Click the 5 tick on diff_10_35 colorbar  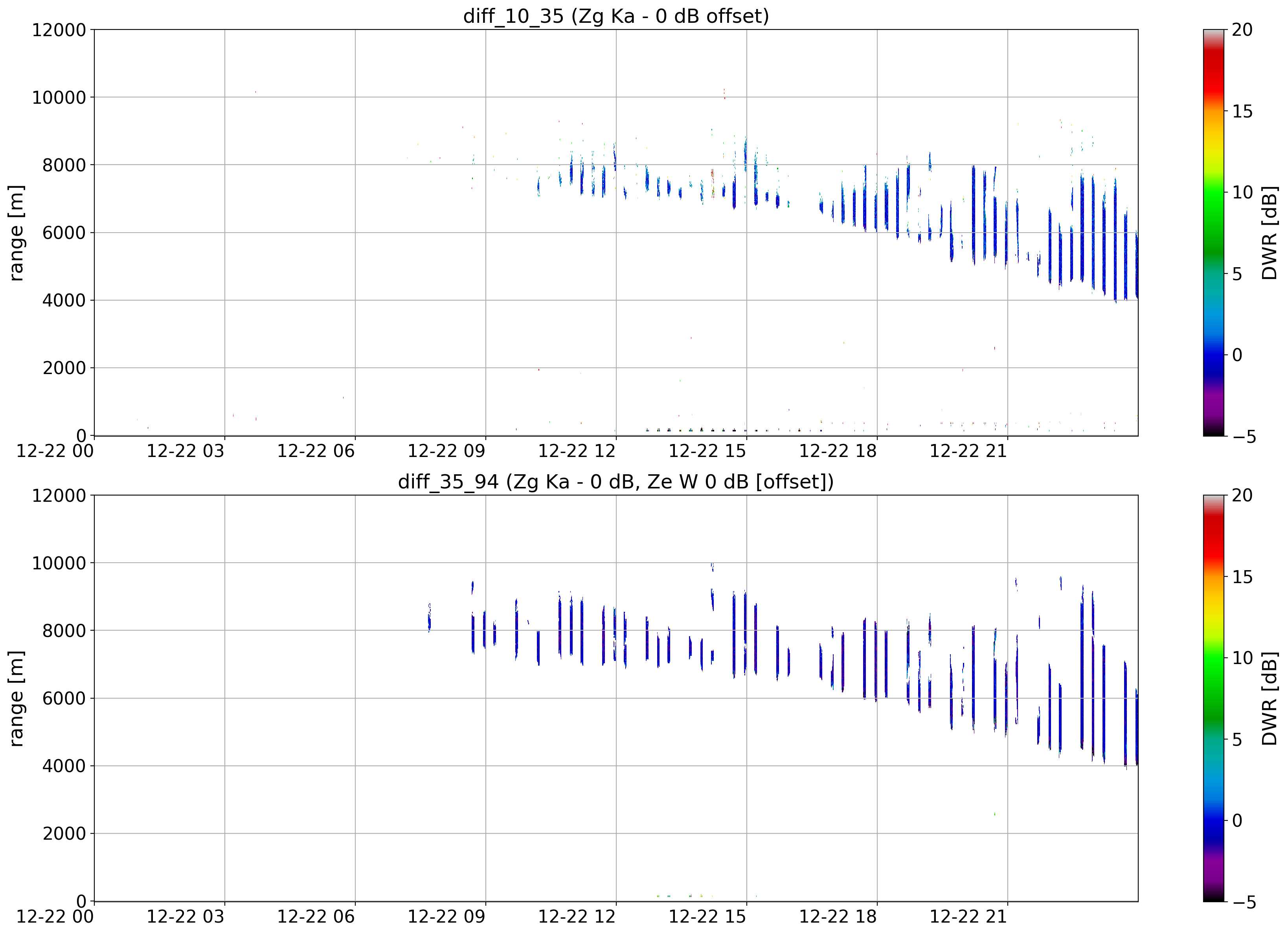pyautogui.click(x=1237, y=273)
